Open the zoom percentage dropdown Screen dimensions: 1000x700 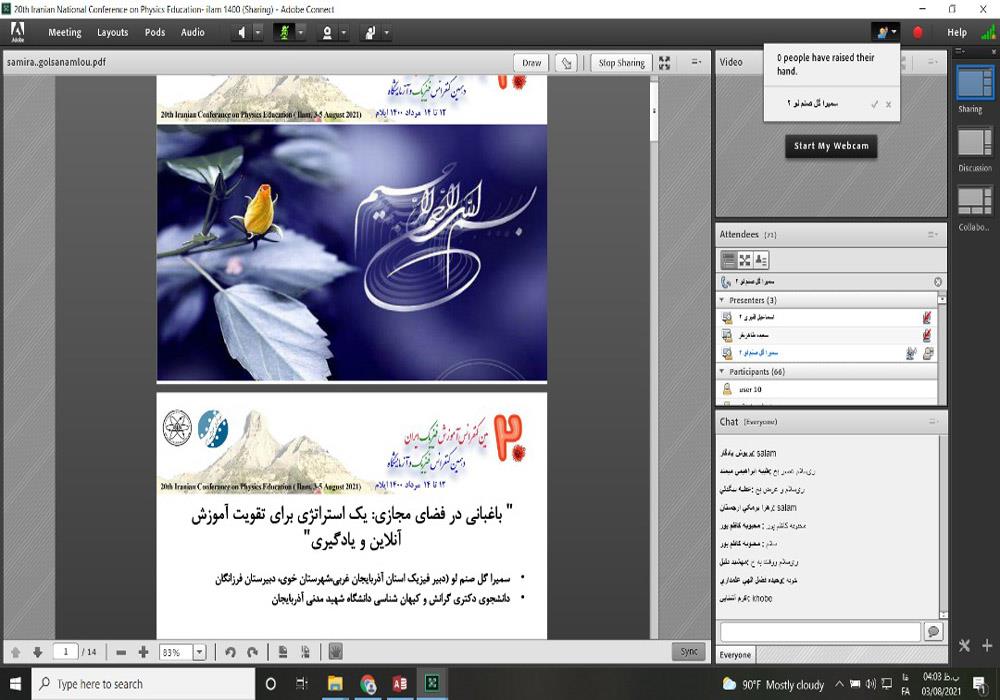(199, 652)
